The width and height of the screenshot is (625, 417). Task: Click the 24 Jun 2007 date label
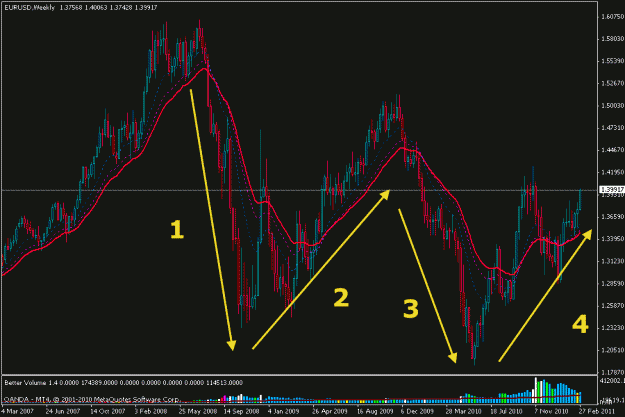click(x=63, y=411)
